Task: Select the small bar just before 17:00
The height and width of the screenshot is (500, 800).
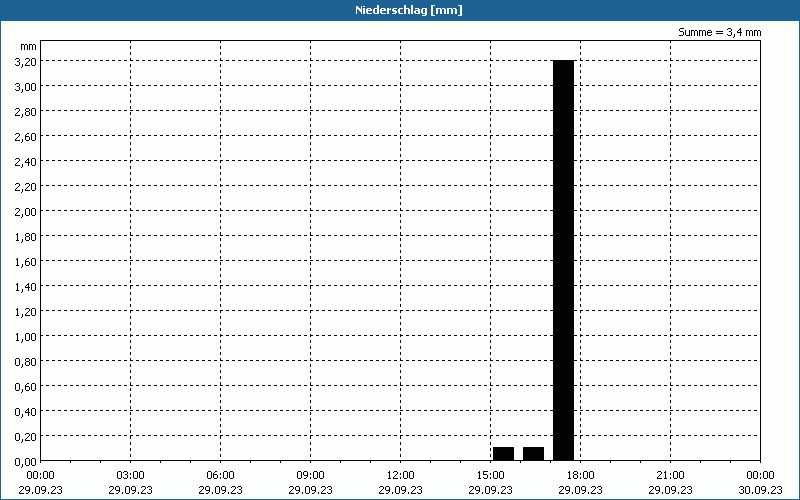Action: click(534, 454)
